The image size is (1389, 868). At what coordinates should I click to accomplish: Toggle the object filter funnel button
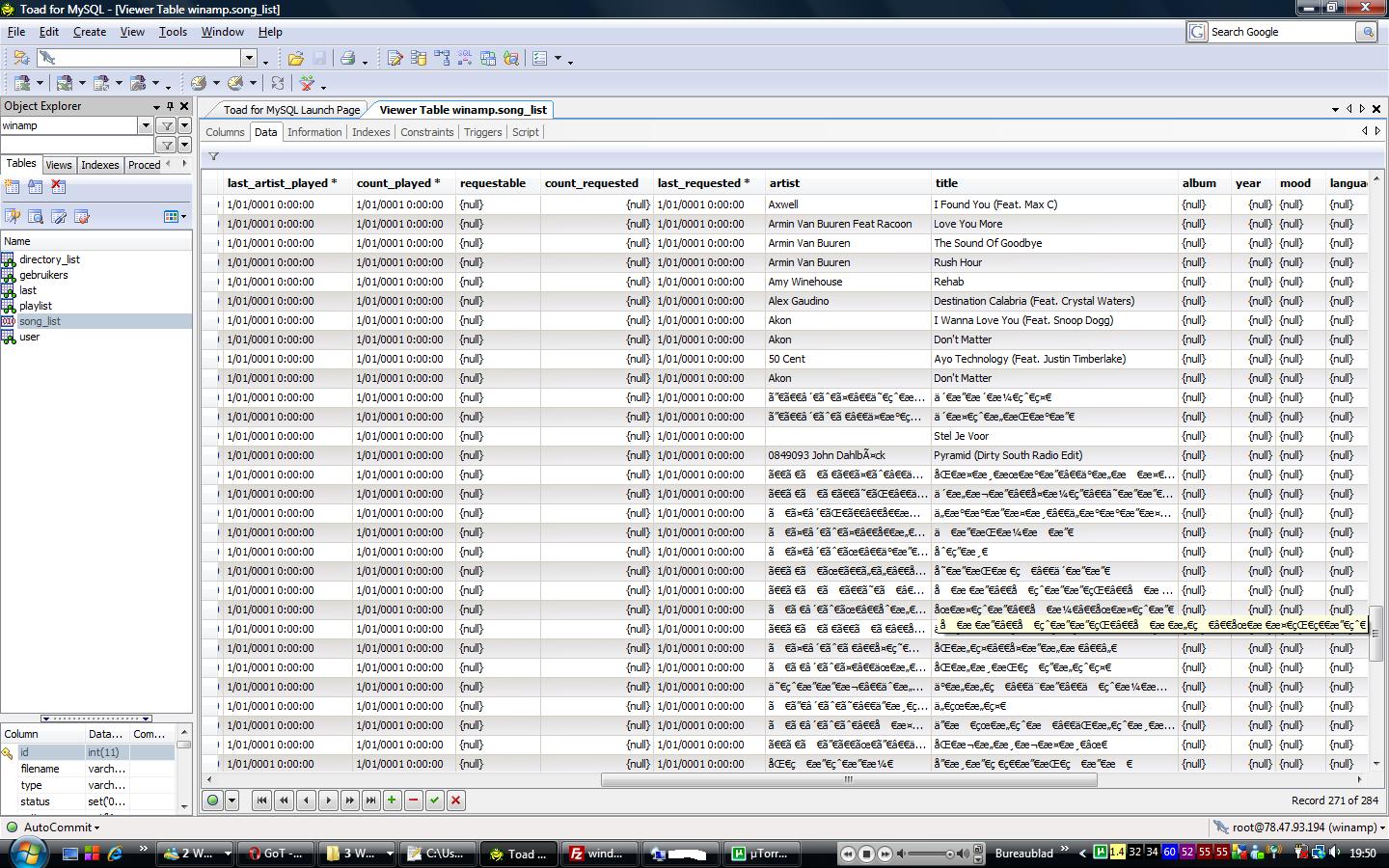tap(167, 145)
